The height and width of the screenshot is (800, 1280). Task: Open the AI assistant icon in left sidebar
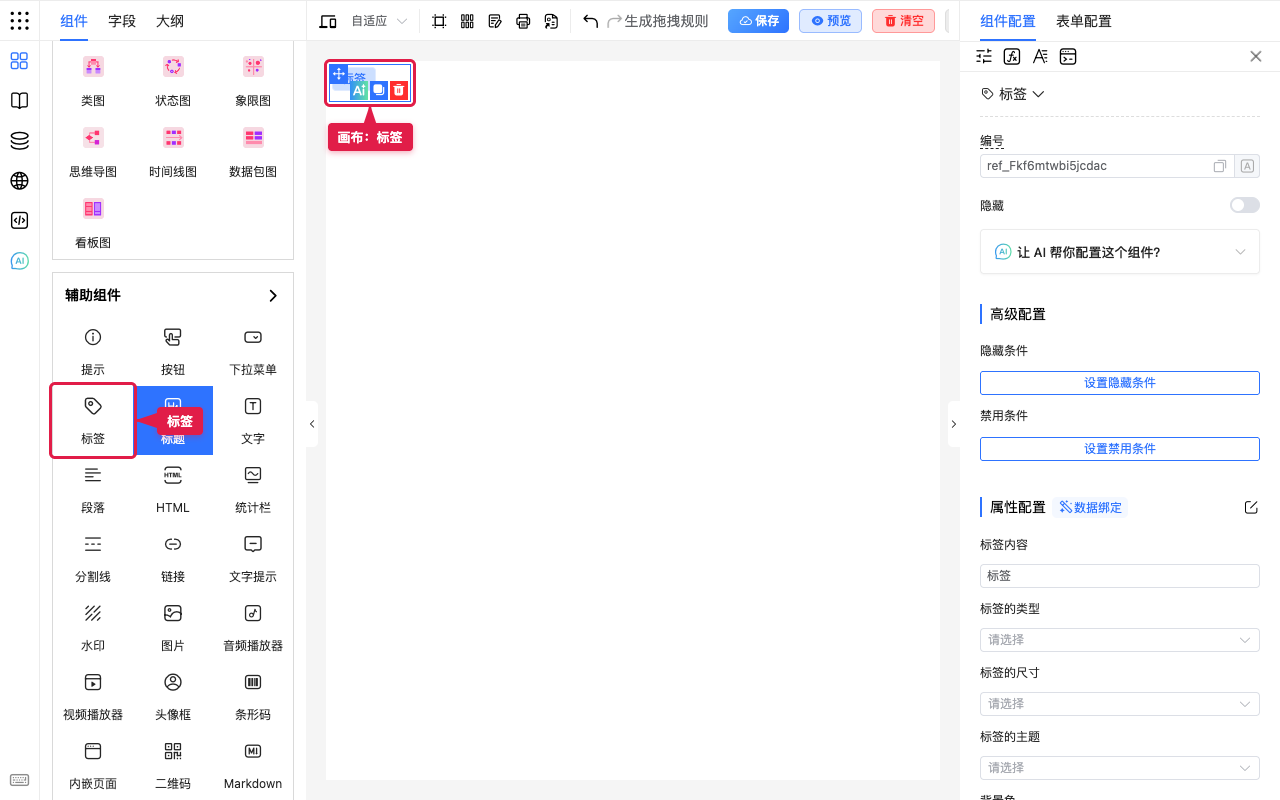coord(19,261)
